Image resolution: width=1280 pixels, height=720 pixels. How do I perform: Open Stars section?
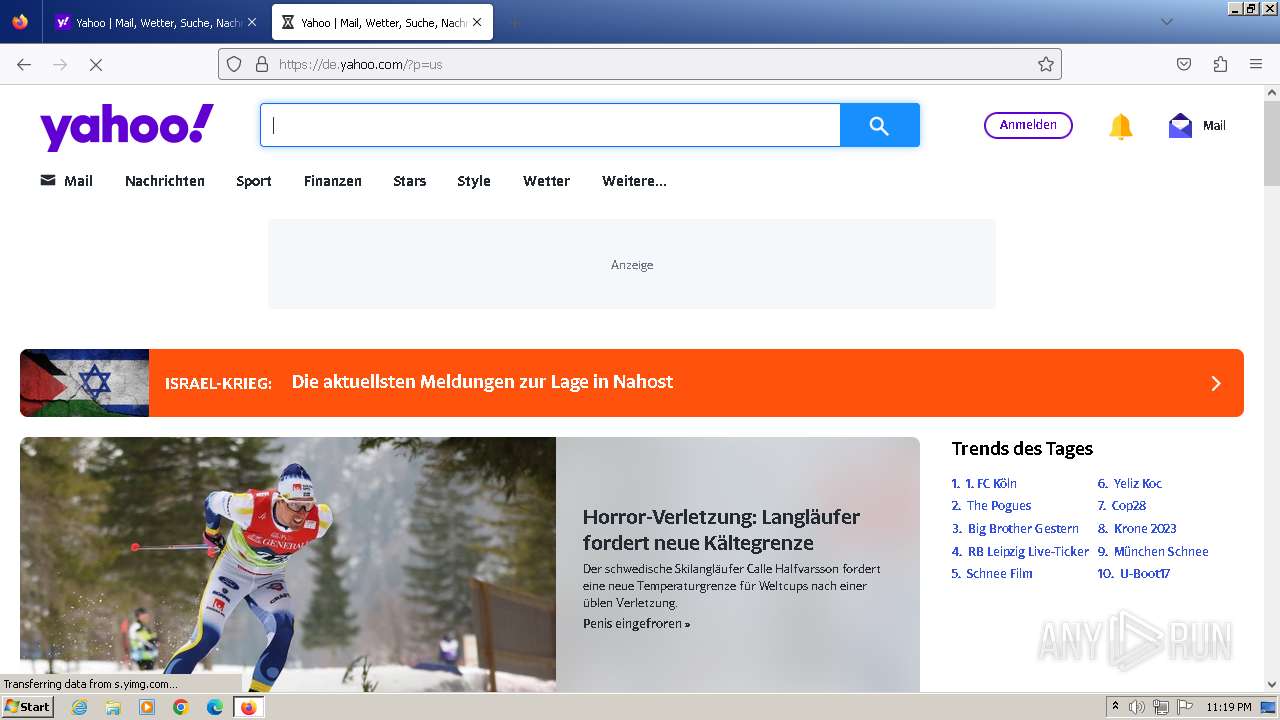coord(410,181)
